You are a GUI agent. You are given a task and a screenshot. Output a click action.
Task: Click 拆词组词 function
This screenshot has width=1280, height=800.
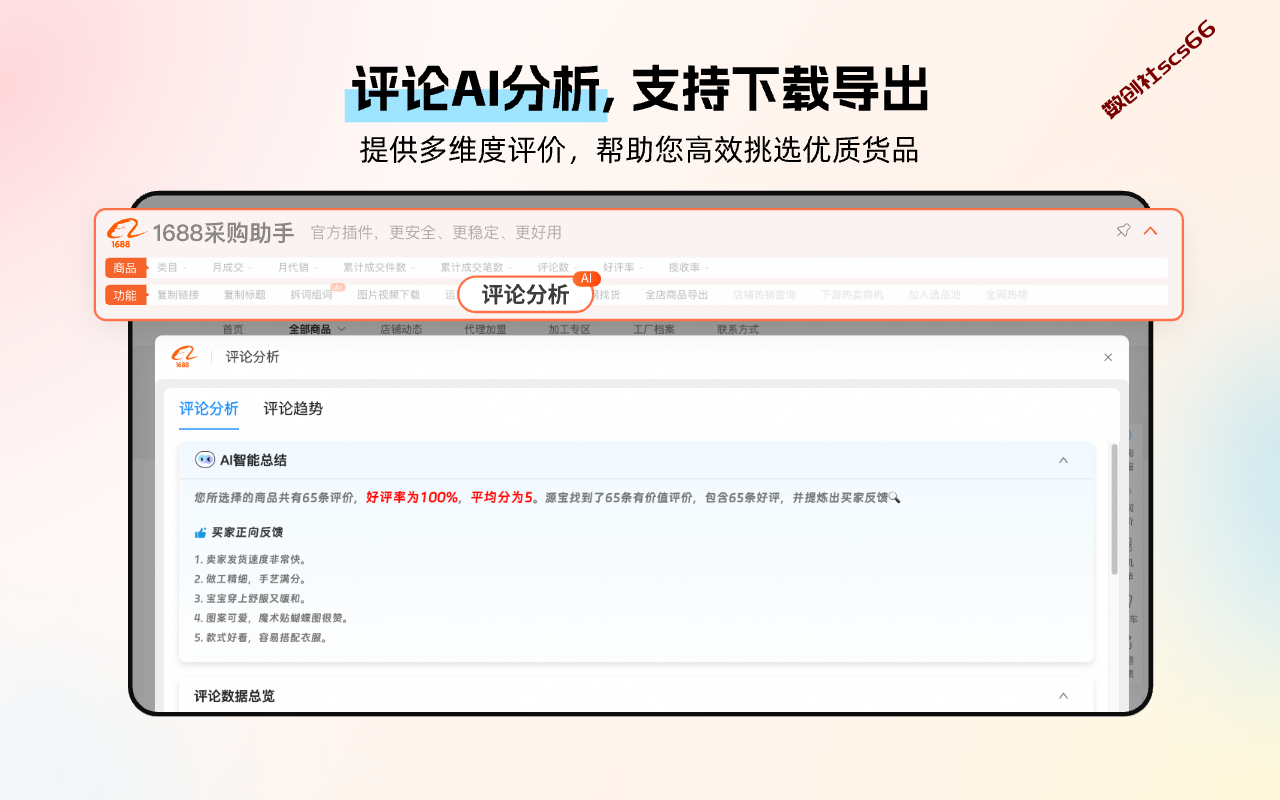click(312, 295)
